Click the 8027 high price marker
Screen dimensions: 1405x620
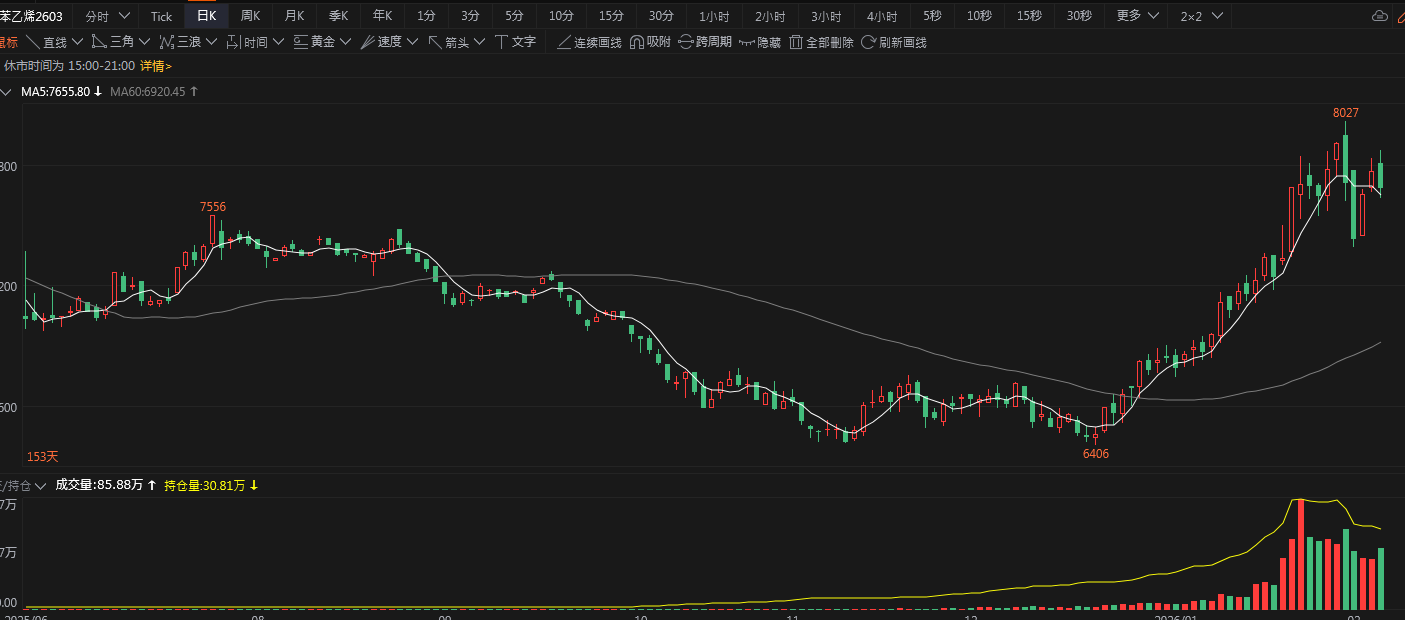click(x=1346, y=113)
